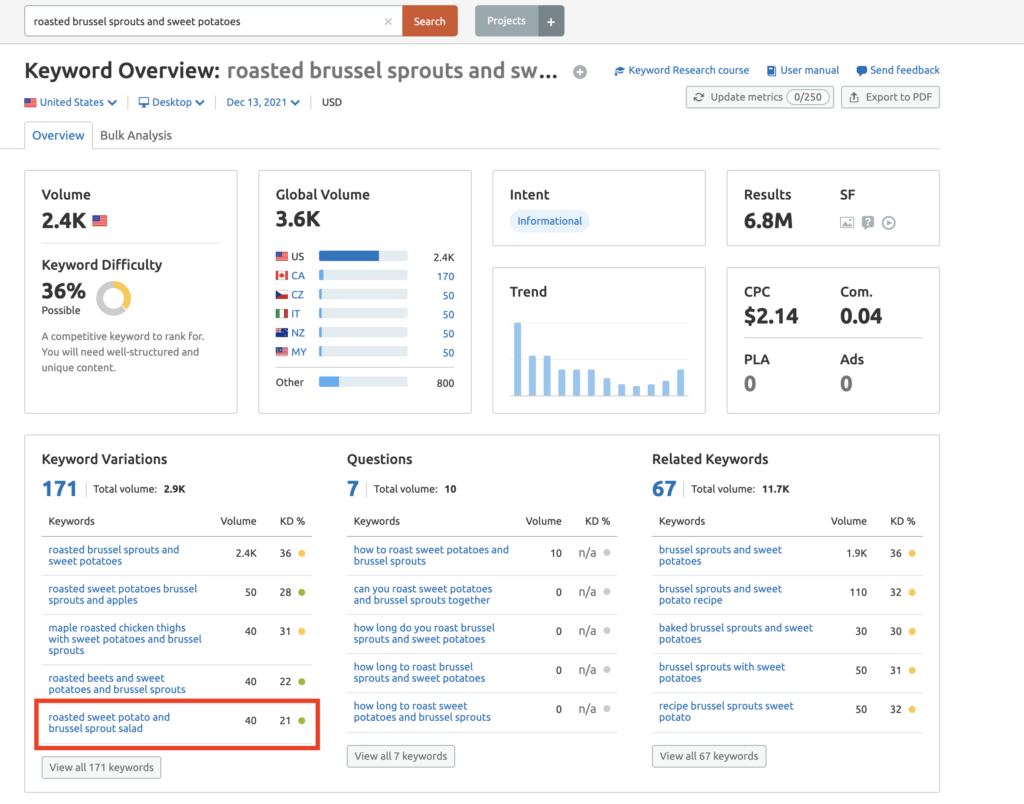1024x804 pixels.
Task: Click View all 7 keywords button
Action: 401,756
